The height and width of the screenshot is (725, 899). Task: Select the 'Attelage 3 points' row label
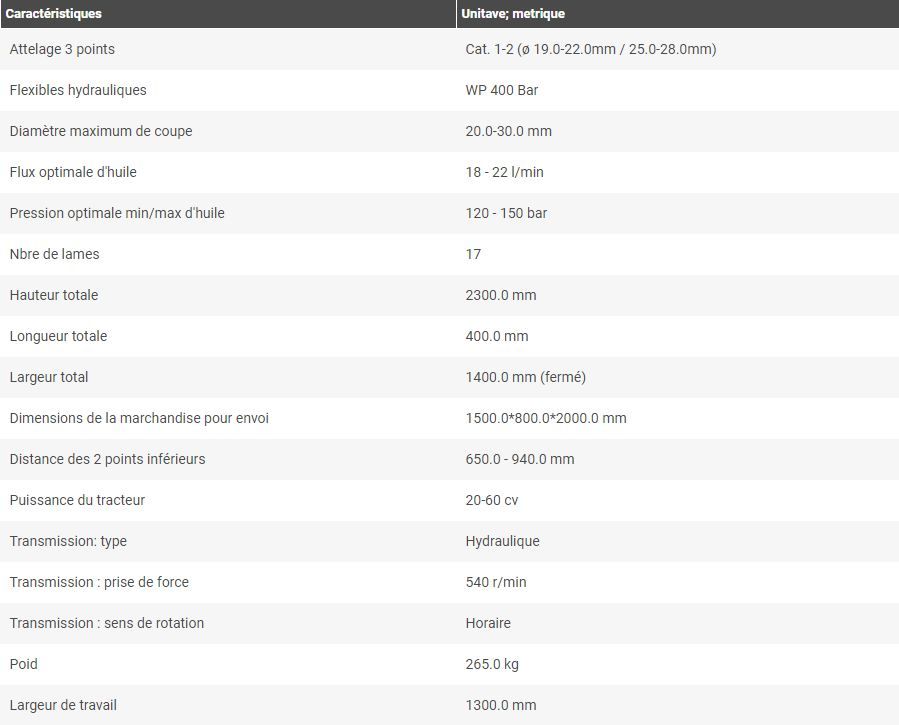[62, 49]
